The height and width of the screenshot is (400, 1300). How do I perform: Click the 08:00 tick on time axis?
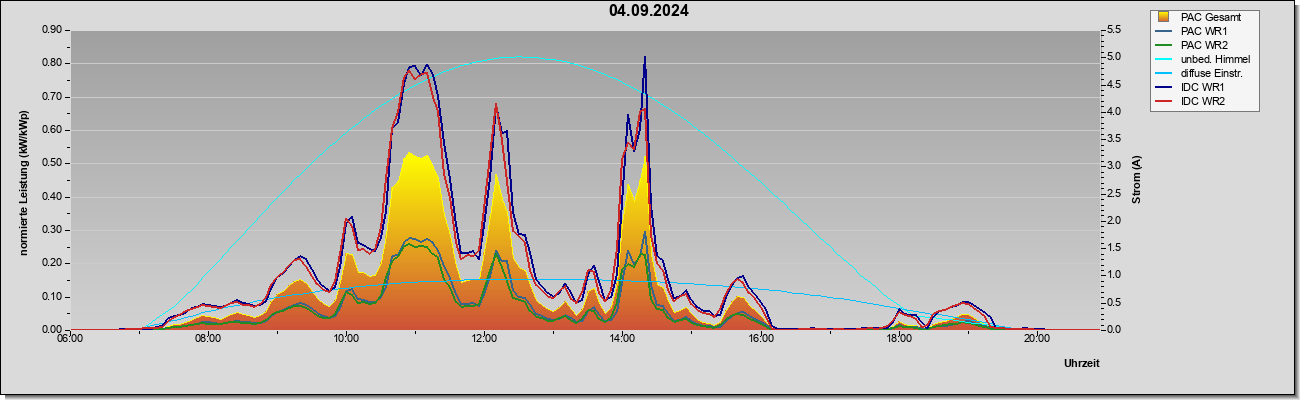click(x=208, y=338)
